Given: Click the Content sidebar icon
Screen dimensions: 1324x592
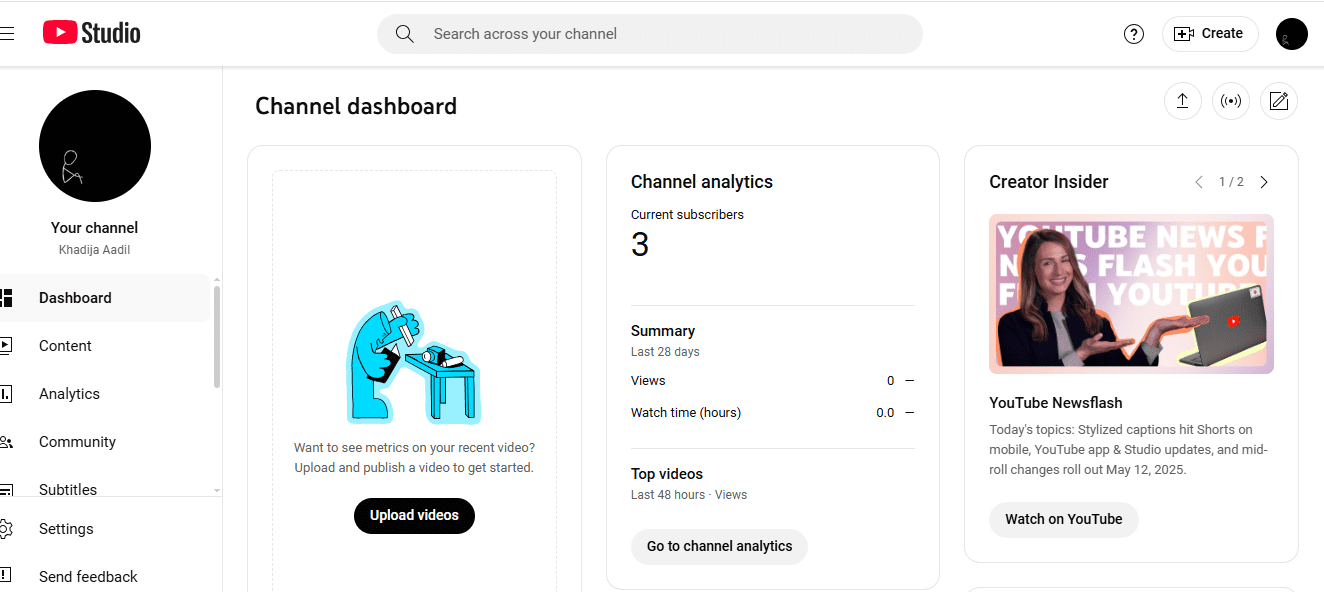Looking at the screenshot, I should (x=8, y=345).
